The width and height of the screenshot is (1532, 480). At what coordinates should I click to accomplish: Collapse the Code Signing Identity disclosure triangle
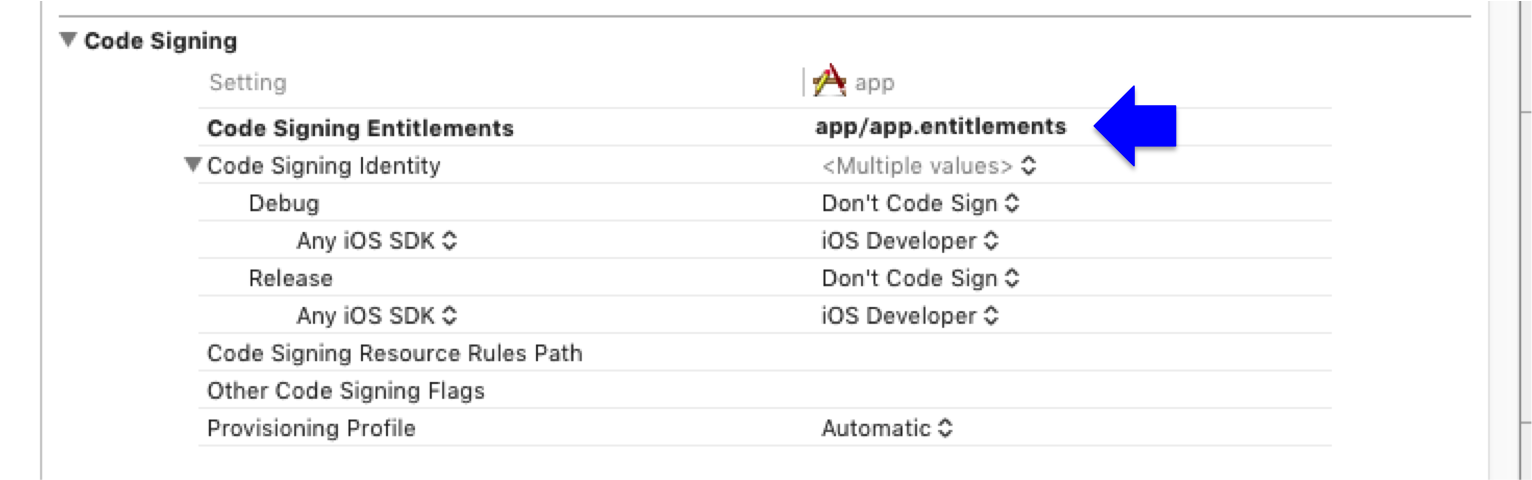(x=193, y=166)
